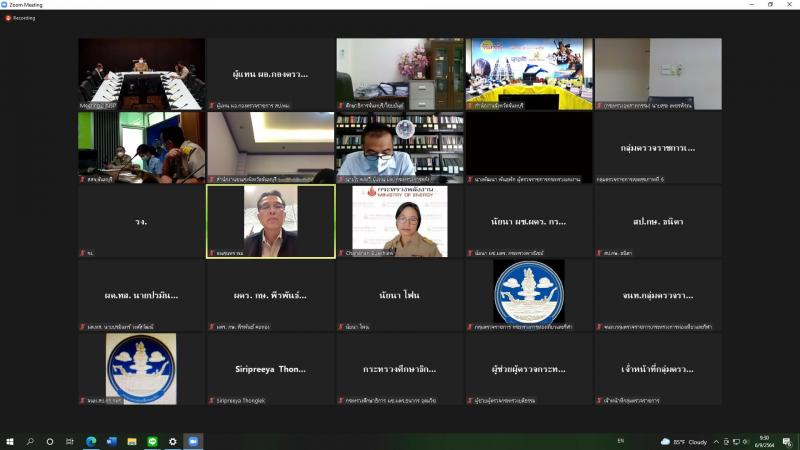The image size is (800, 450).
Task: Click the active Zoom taskbar icon
Action: tap(193, 441)
